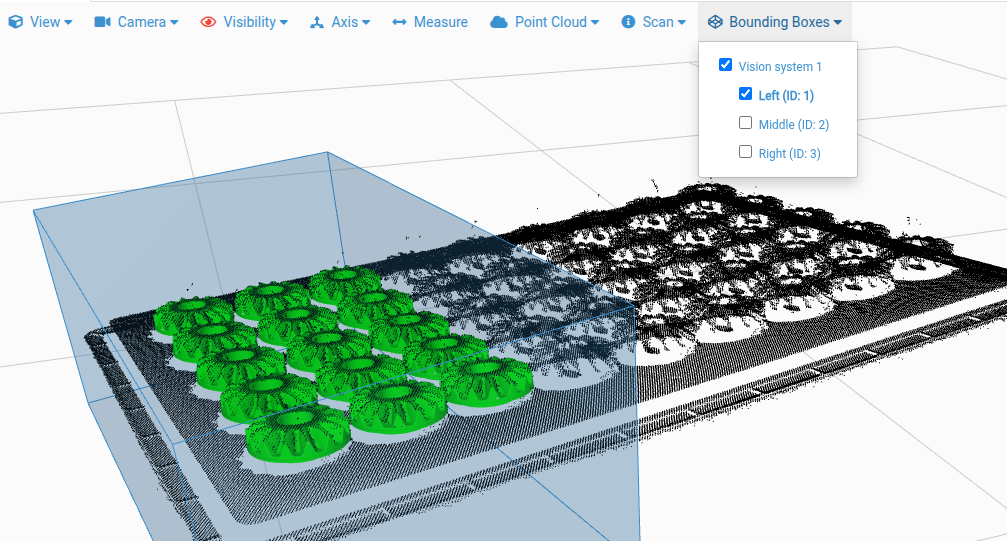Screen dimensions: 1007x541
Task: Enable the Middle (ID: 2) checkbox
Action: (x=745, y=123)
